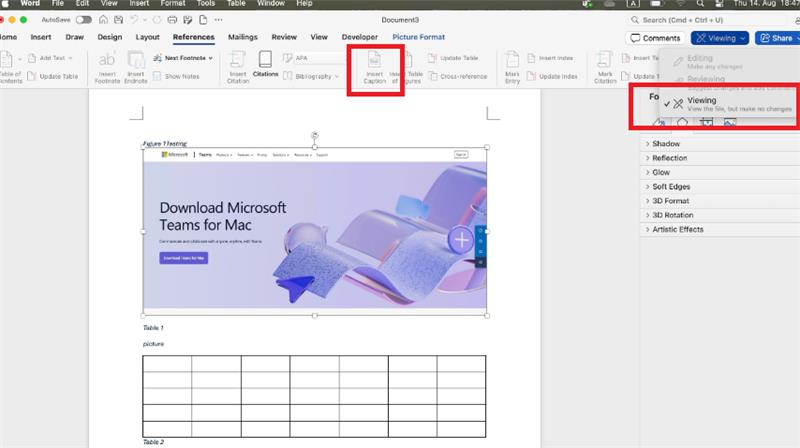Click the Table of Contents icon
This screenshot has height=448, width=800.
[7, 60]
